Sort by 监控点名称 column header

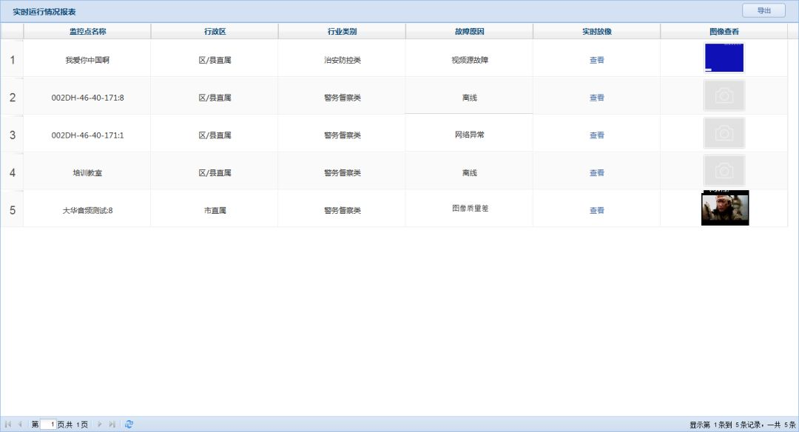click(x=87, y=32)
